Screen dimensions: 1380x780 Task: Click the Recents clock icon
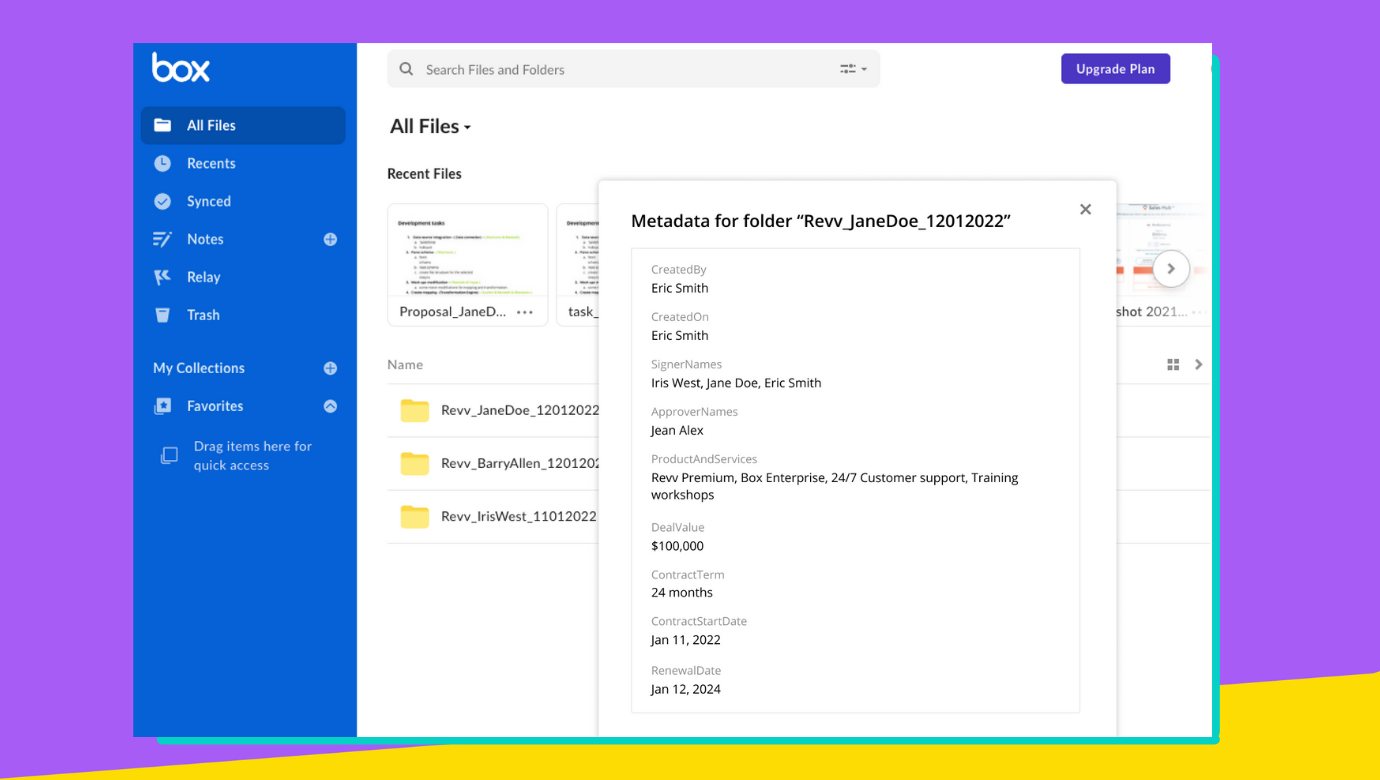(162, 163)
